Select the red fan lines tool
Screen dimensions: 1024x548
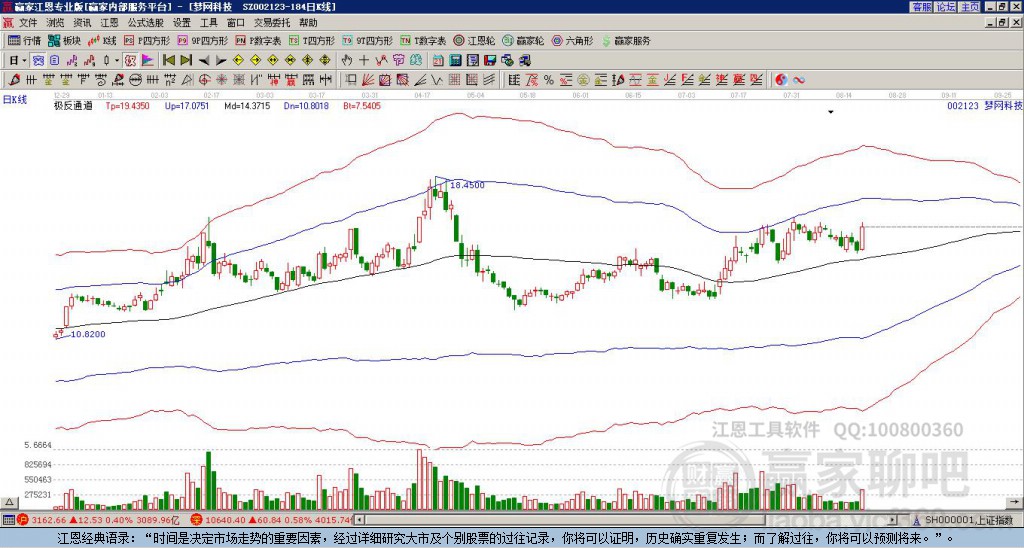[367, 80]
